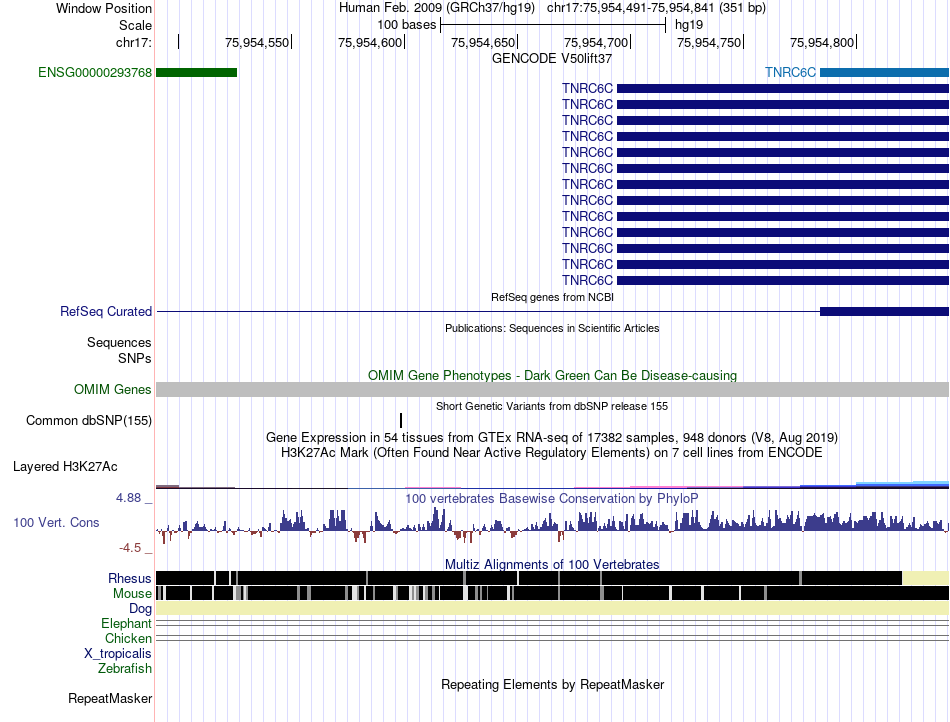Open the H3K27Ac Mark track title
The image size is (950, 722).
coord(552,452)
